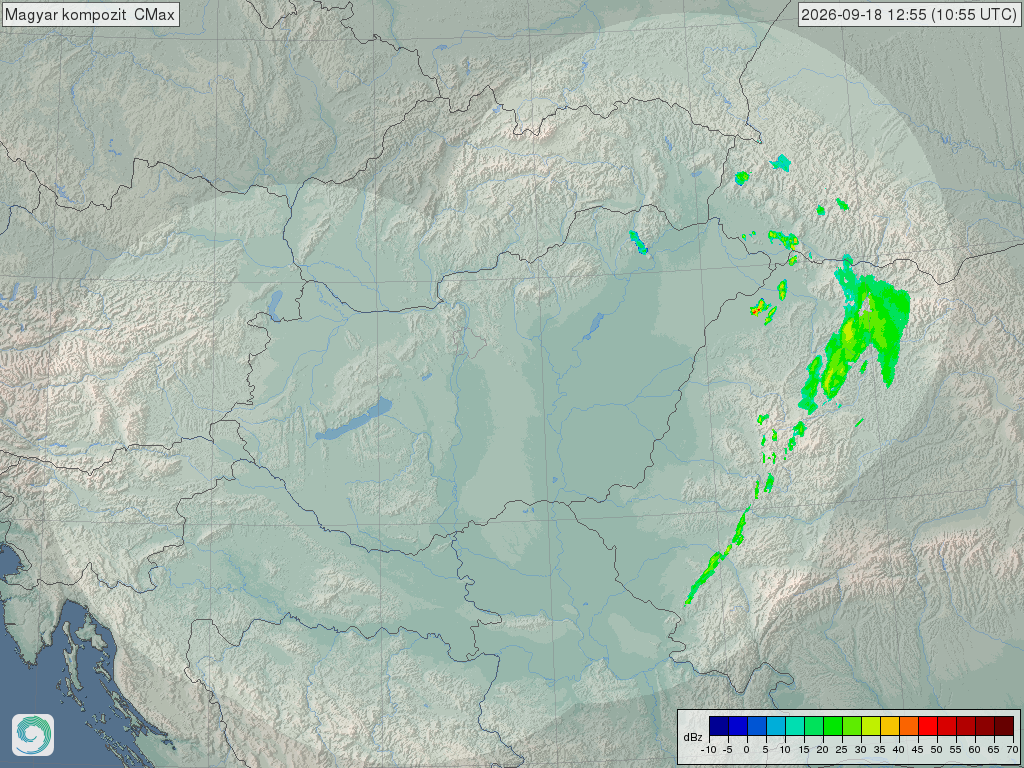Pick the cyan swatch at 10 dBz
This screenshot has width=1024, height=768.
795,726
